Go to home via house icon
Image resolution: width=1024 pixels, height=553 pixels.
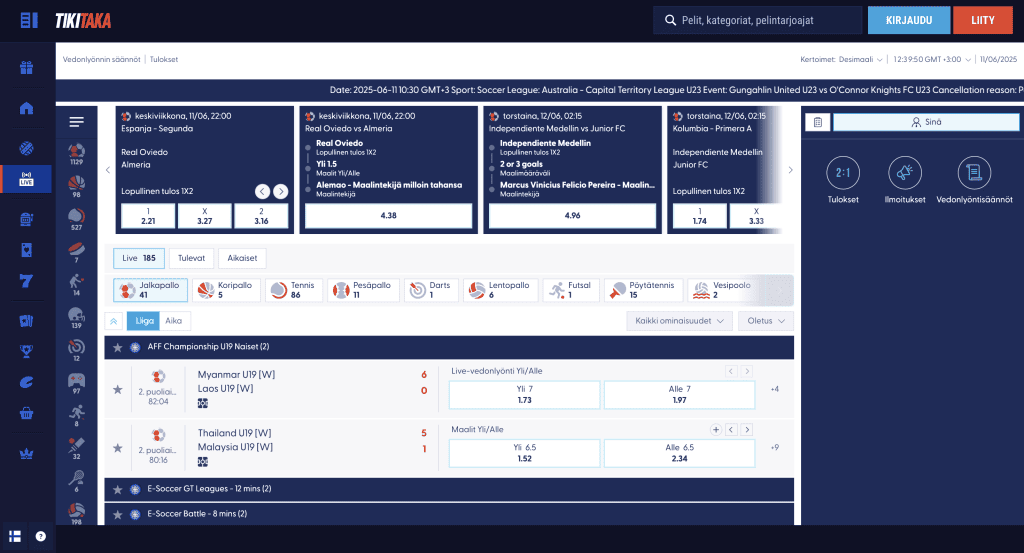(x=26, y=108)
